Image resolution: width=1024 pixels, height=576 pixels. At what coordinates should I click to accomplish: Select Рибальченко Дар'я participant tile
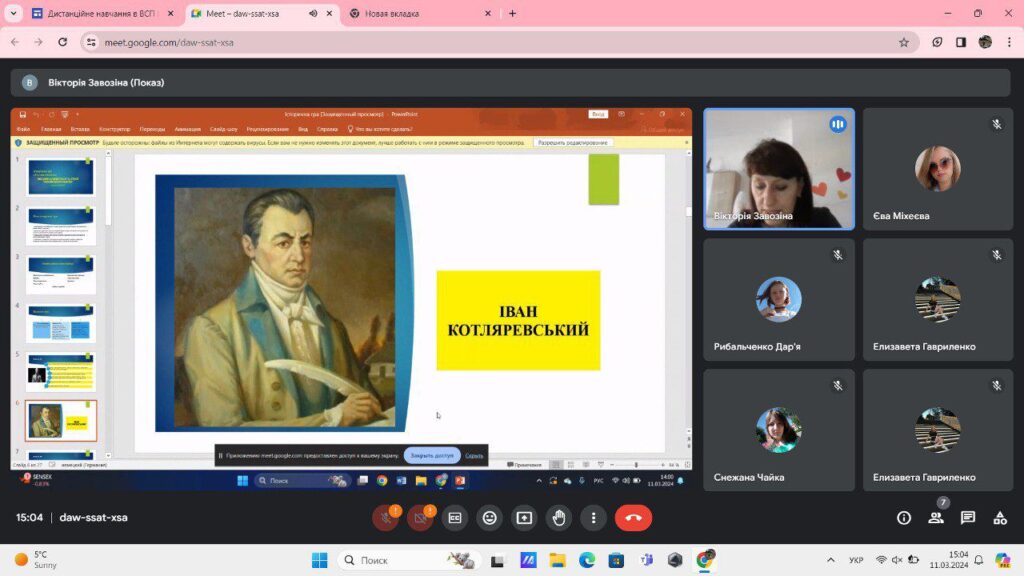778,300
